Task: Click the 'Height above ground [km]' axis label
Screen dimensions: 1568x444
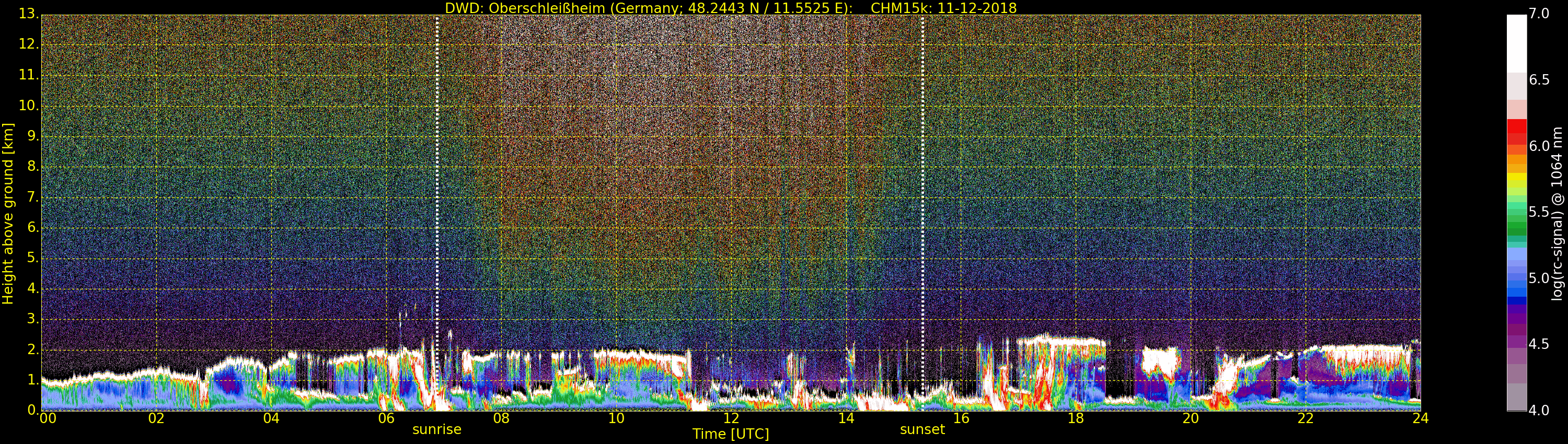Action: [8, 214]
